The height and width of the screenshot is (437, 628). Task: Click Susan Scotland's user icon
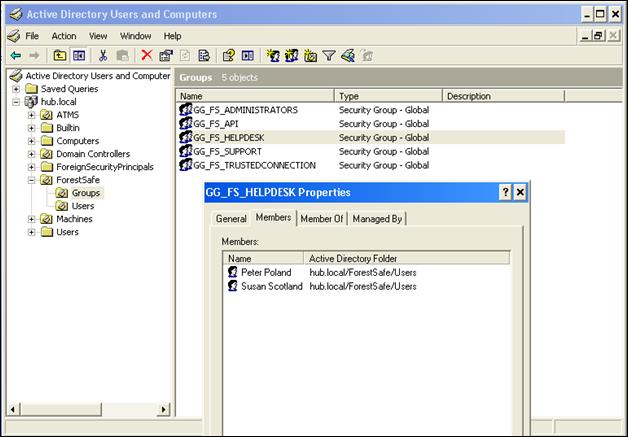[x=233, y=286]
